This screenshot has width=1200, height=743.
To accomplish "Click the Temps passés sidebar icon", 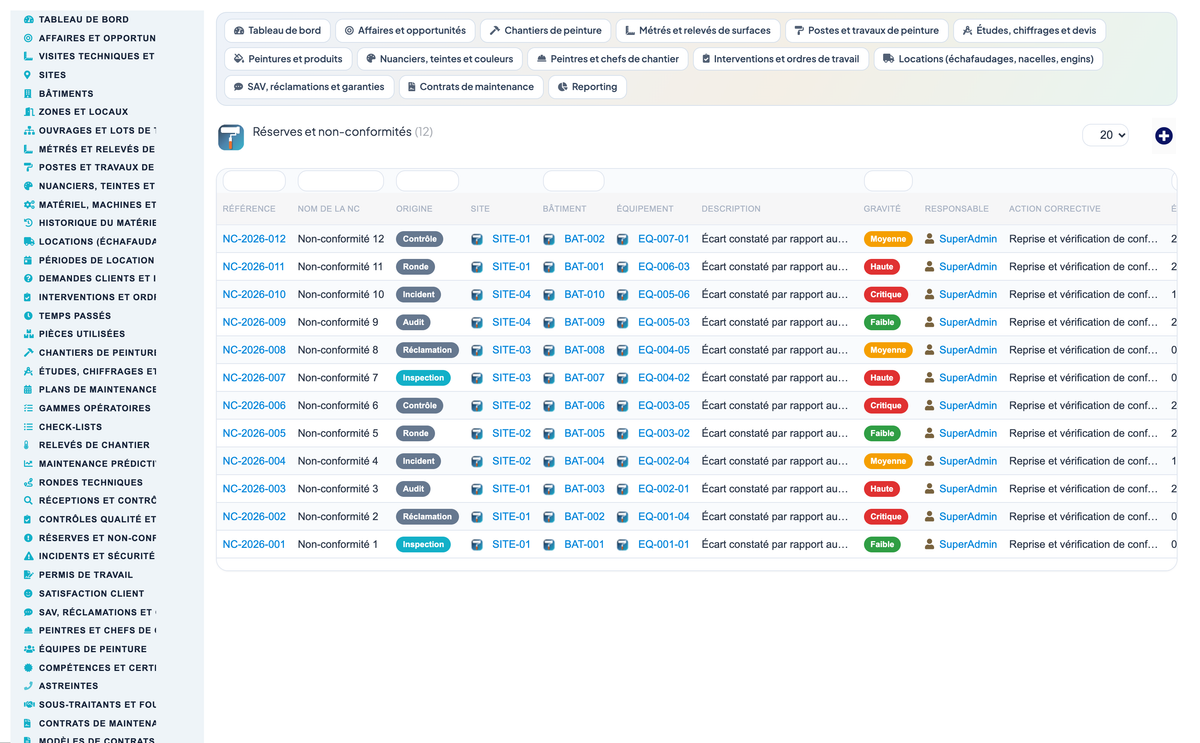I will (x=28, y=315).
